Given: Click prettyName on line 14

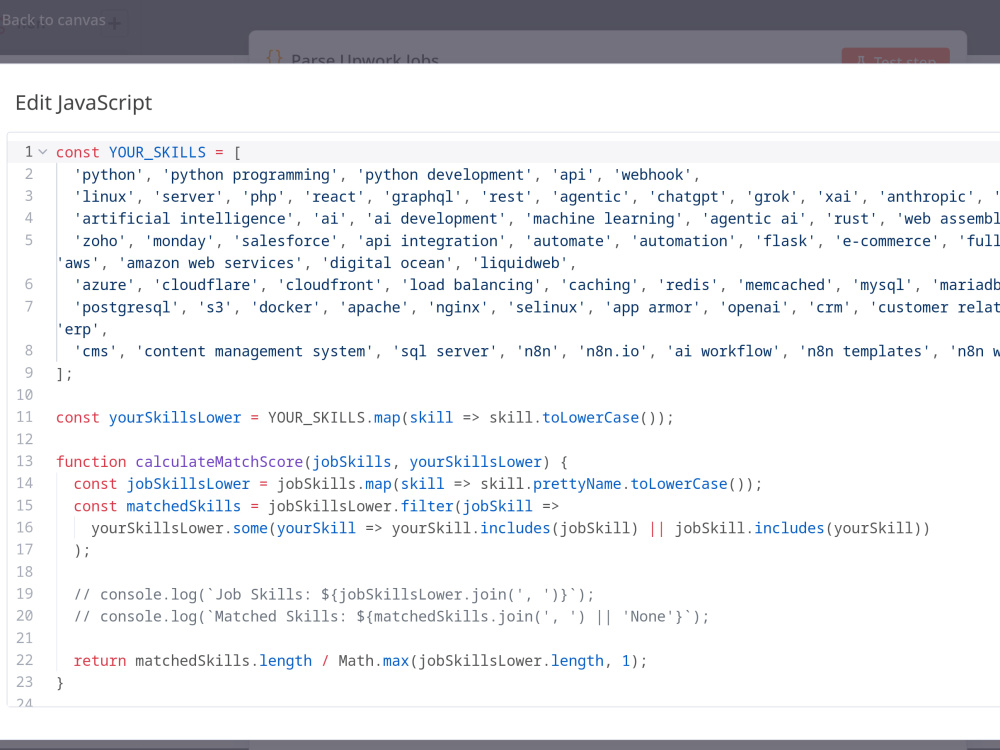Looking at the screenshot, I should 577,484.
